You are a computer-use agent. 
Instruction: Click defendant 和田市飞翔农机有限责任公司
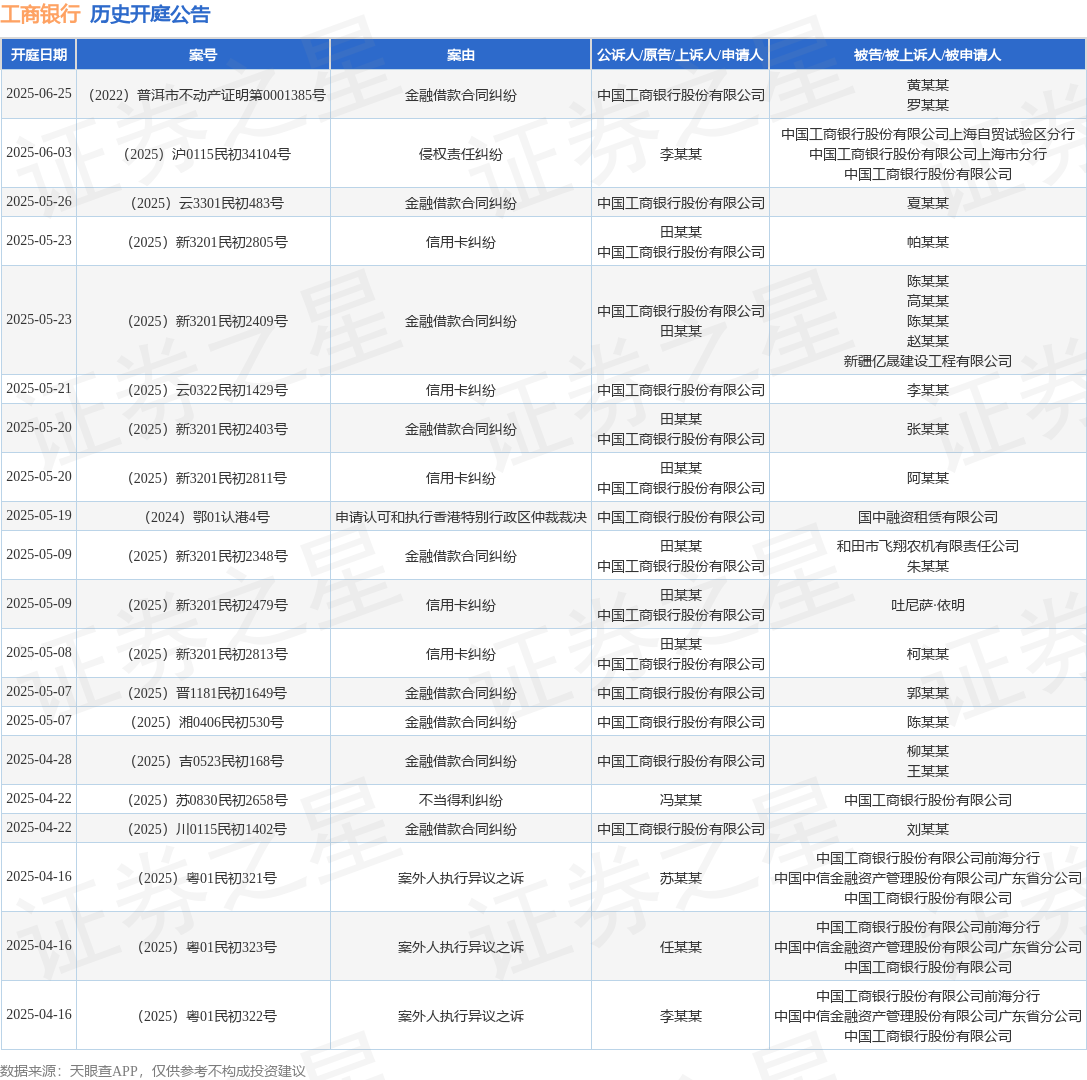point(928,546)
